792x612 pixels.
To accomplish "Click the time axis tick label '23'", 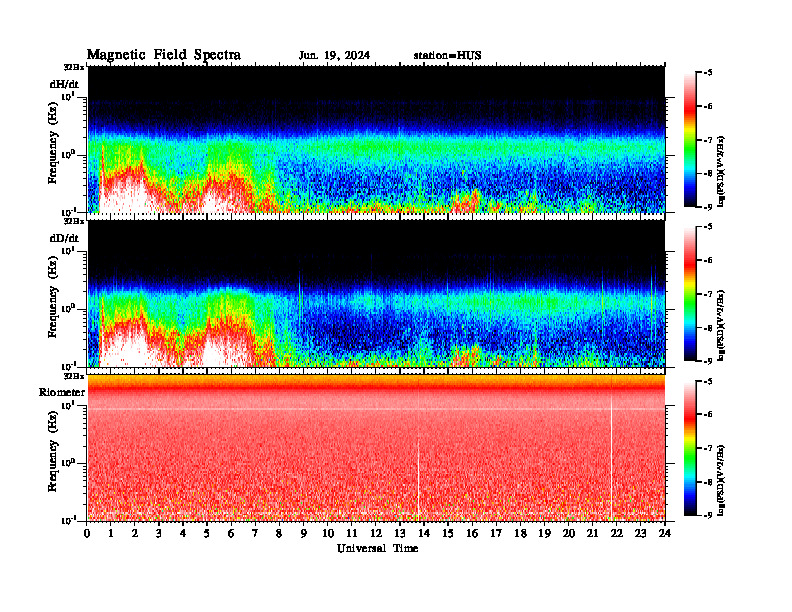I will [x=640, y=533].
